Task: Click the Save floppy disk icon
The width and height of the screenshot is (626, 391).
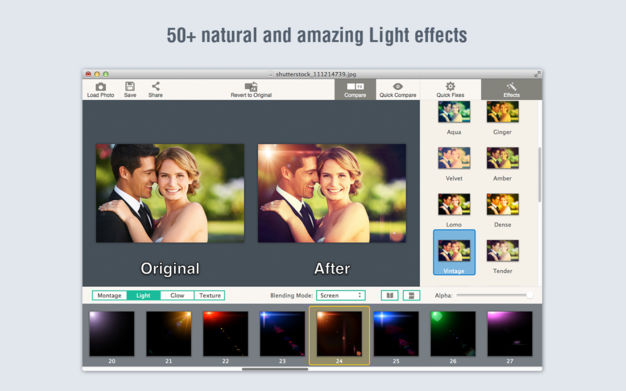Action: [x=130, y=86]
